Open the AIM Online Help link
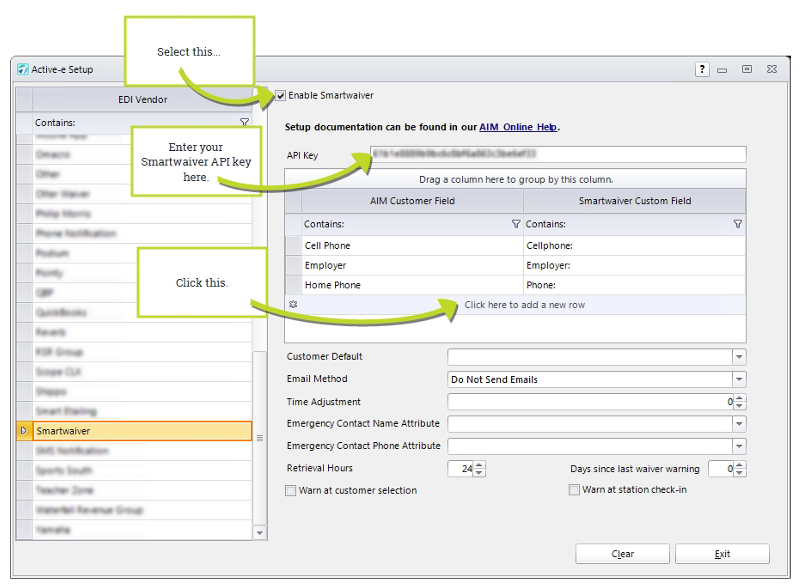Viewport: 802px width, 586px height. (518, 127)
